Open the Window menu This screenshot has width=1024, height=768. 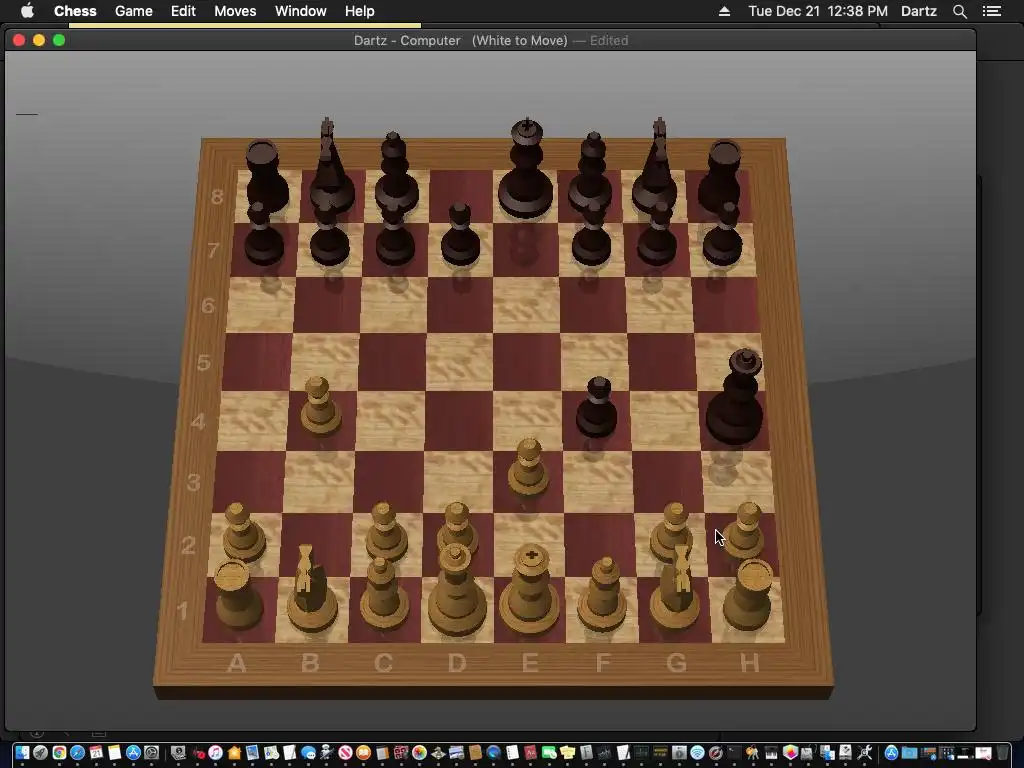300,11
